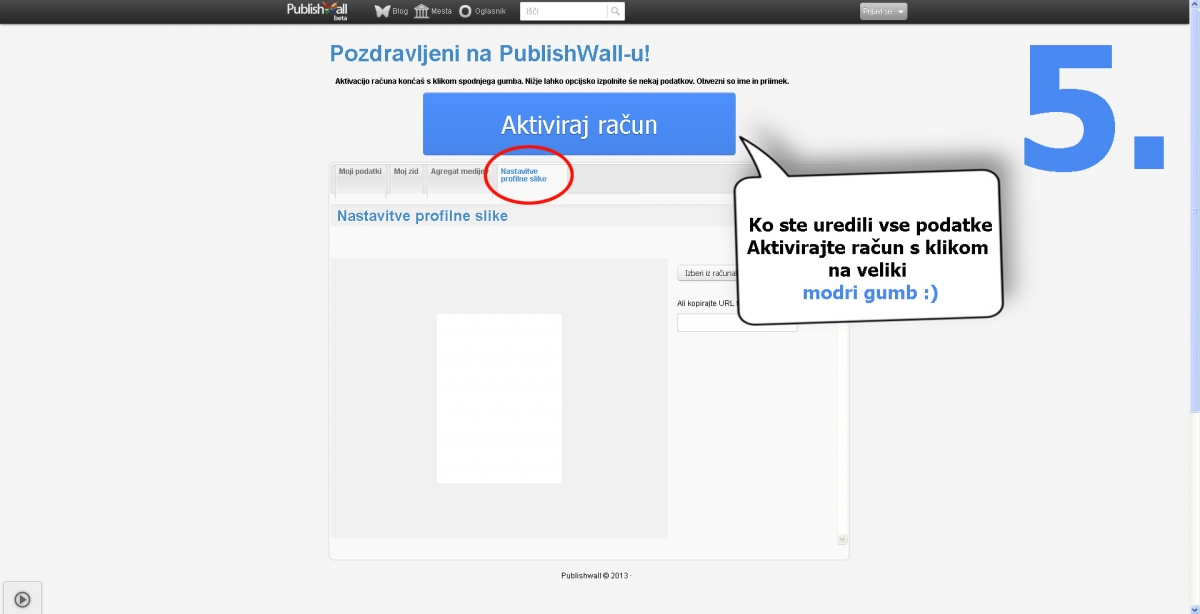Image resolution: width=1200 pixels, height=614 pixels.
Task: Click the magnifying glass search icon
Action: [x=616, y=12]
